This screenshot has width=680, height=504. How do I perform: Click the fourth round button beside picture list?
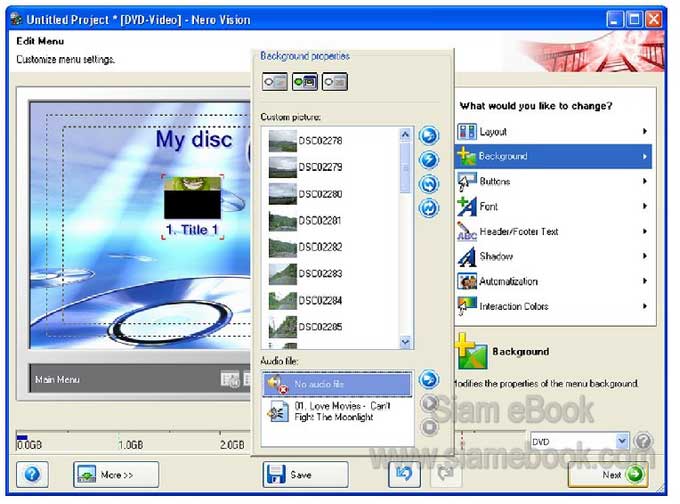[x=429, y=208]
